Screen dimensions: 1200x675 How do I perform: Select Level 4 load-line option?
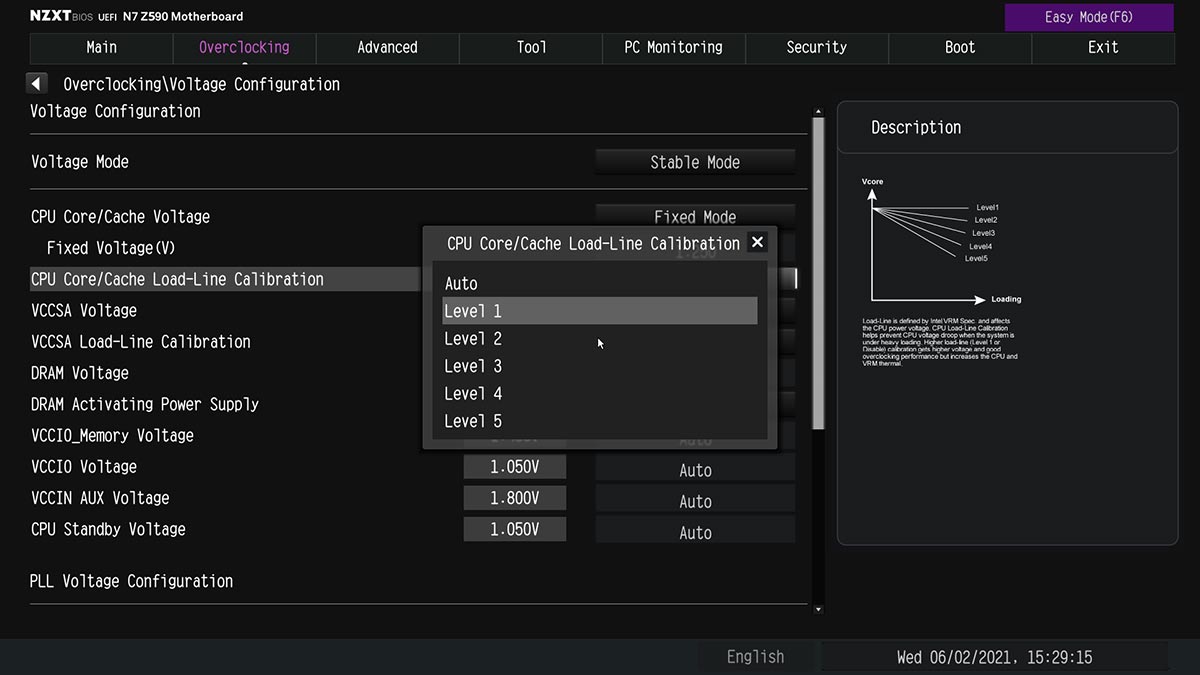click(600, 394)
